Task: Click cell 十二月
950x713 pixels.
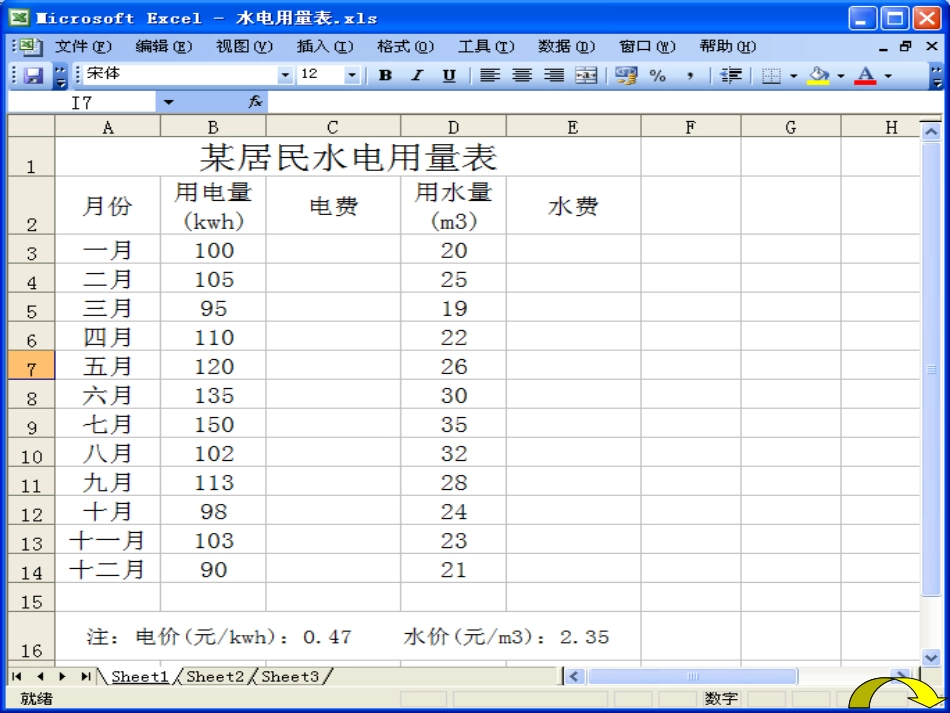Action: click(107, 569)
